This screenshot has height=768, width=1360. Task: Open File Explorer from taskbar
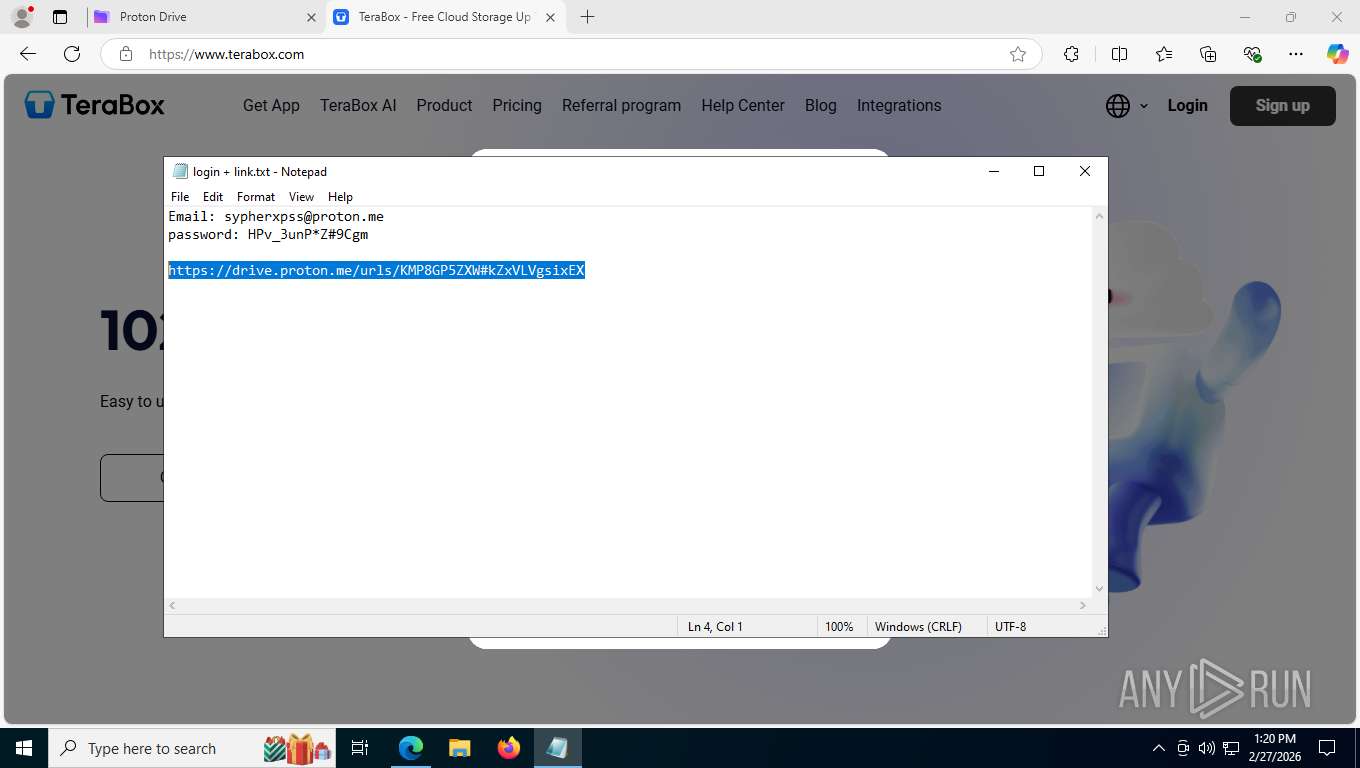click(459, 748)
